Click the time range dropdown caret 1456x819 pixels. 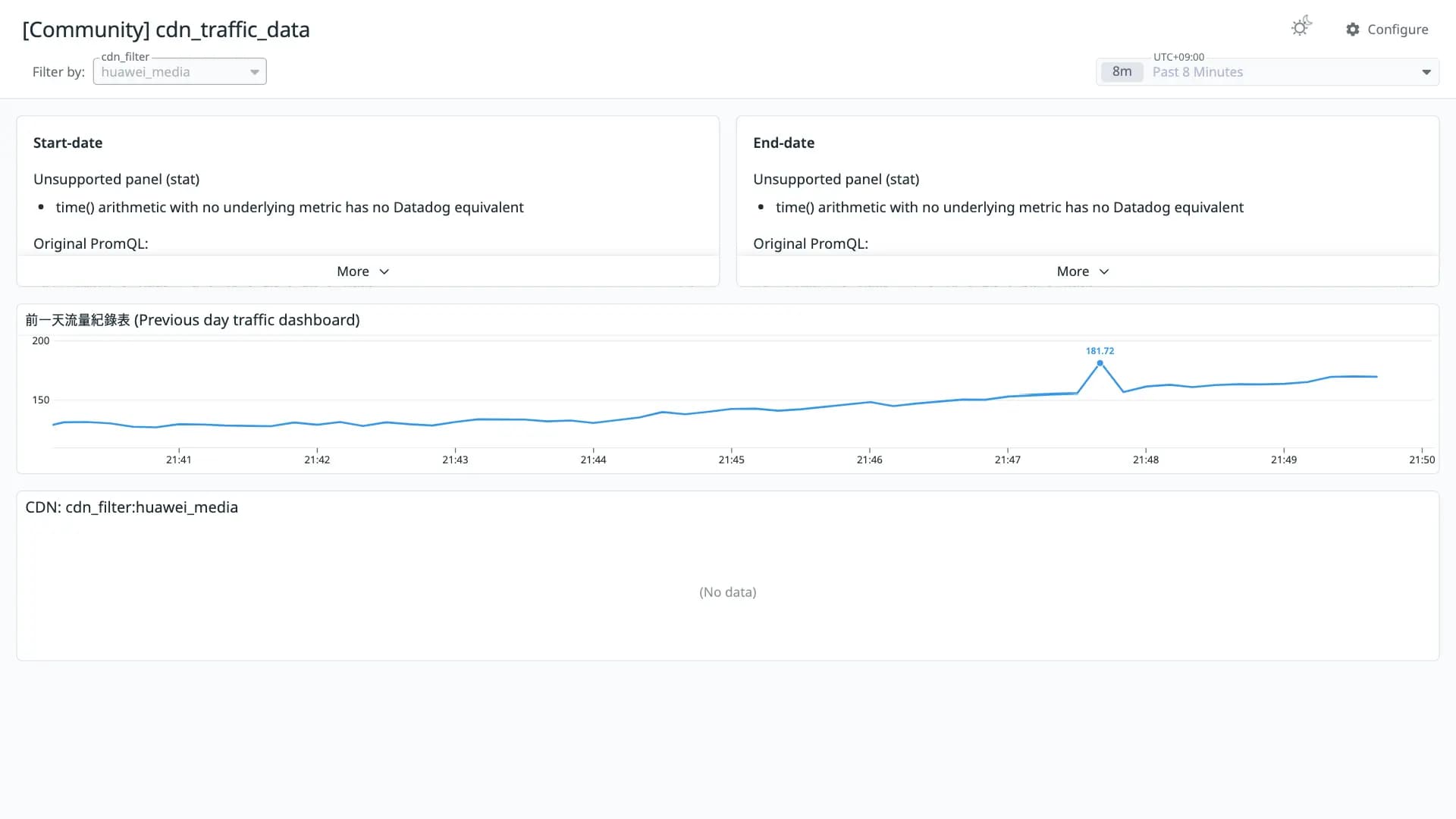point(1426,72)
